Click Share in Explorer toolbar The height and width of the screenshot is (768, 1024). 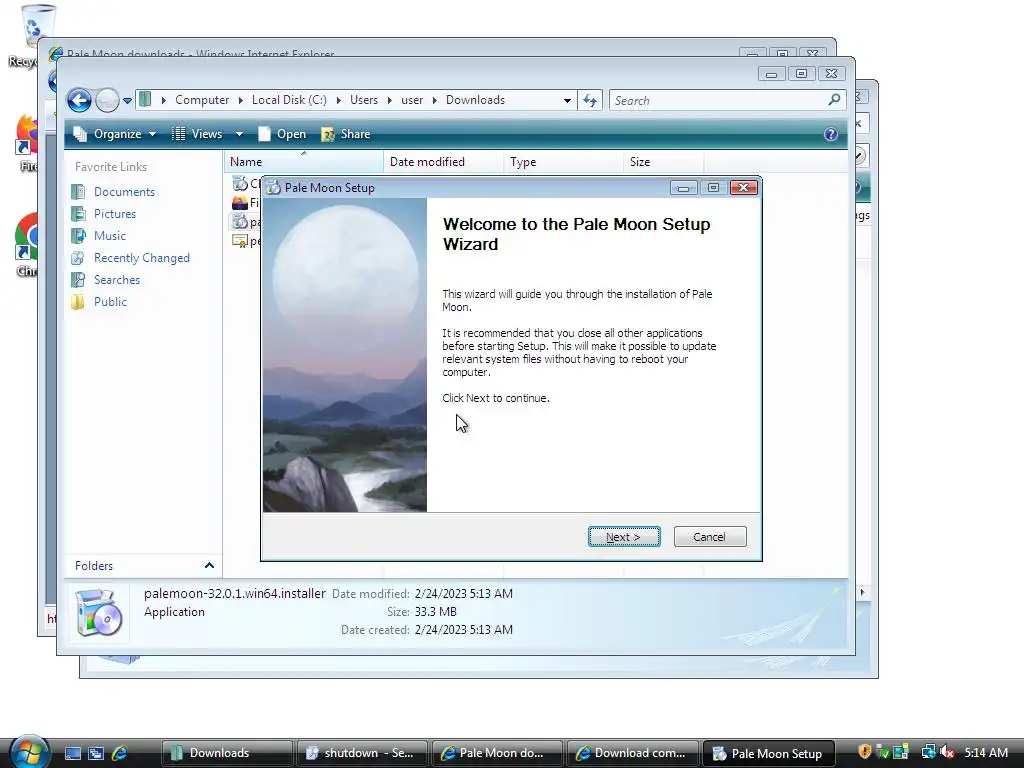coord(345,134)
